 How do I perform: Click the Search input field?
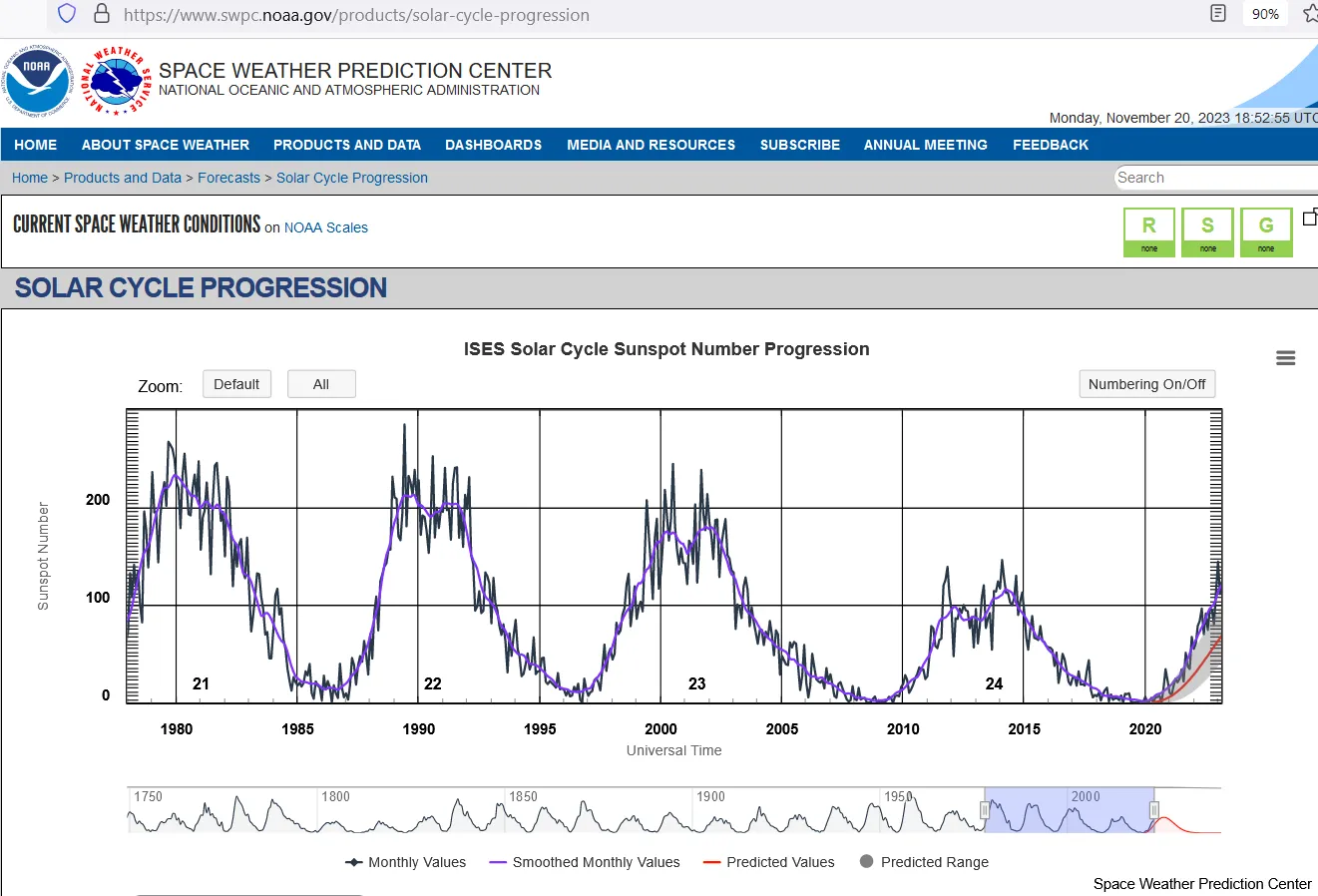(1215, 178)
